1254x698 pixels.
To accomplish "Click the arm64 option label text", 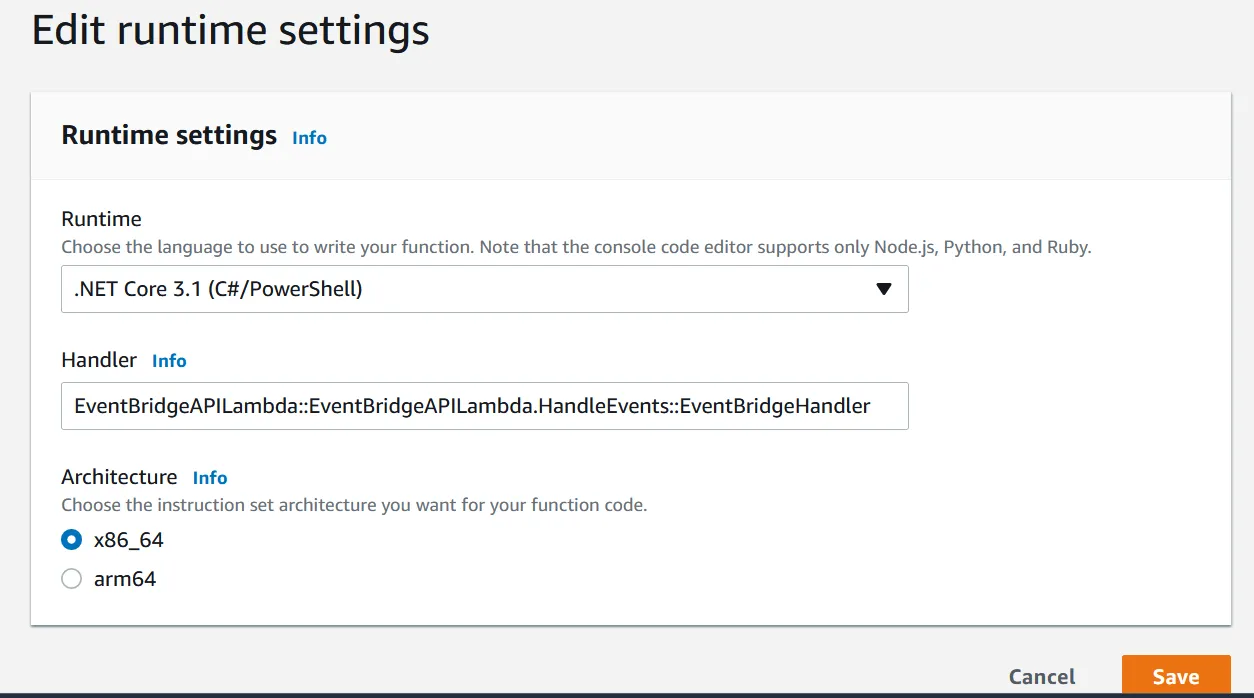I will (125, 579).
